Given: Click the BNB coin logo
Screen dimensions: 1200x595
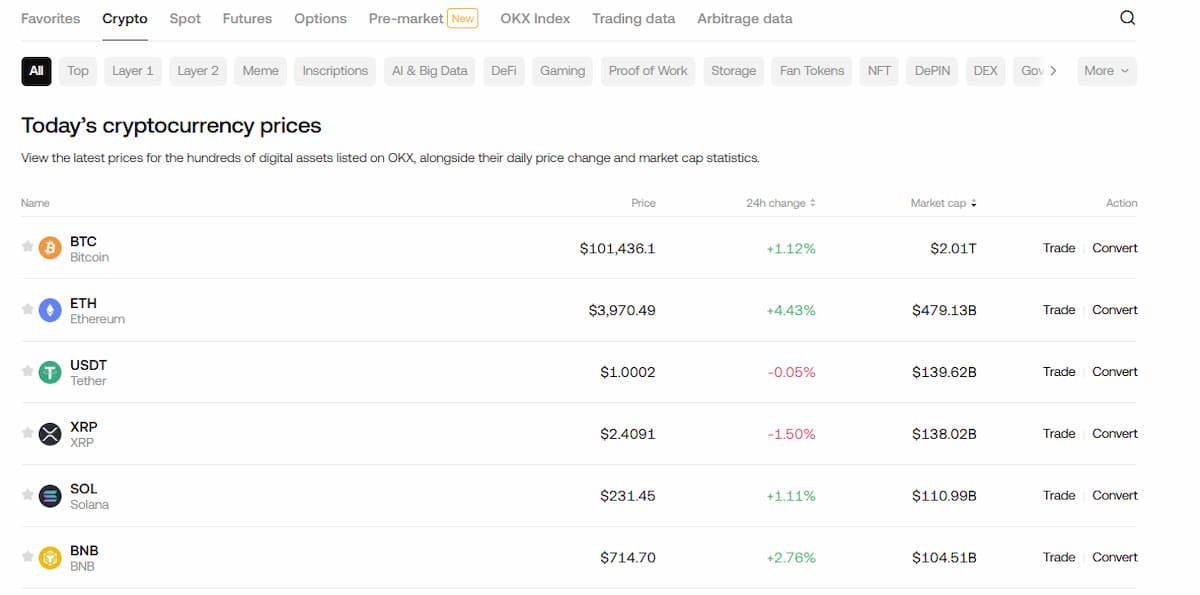Looking at the screenshot, I should [50, 558].
